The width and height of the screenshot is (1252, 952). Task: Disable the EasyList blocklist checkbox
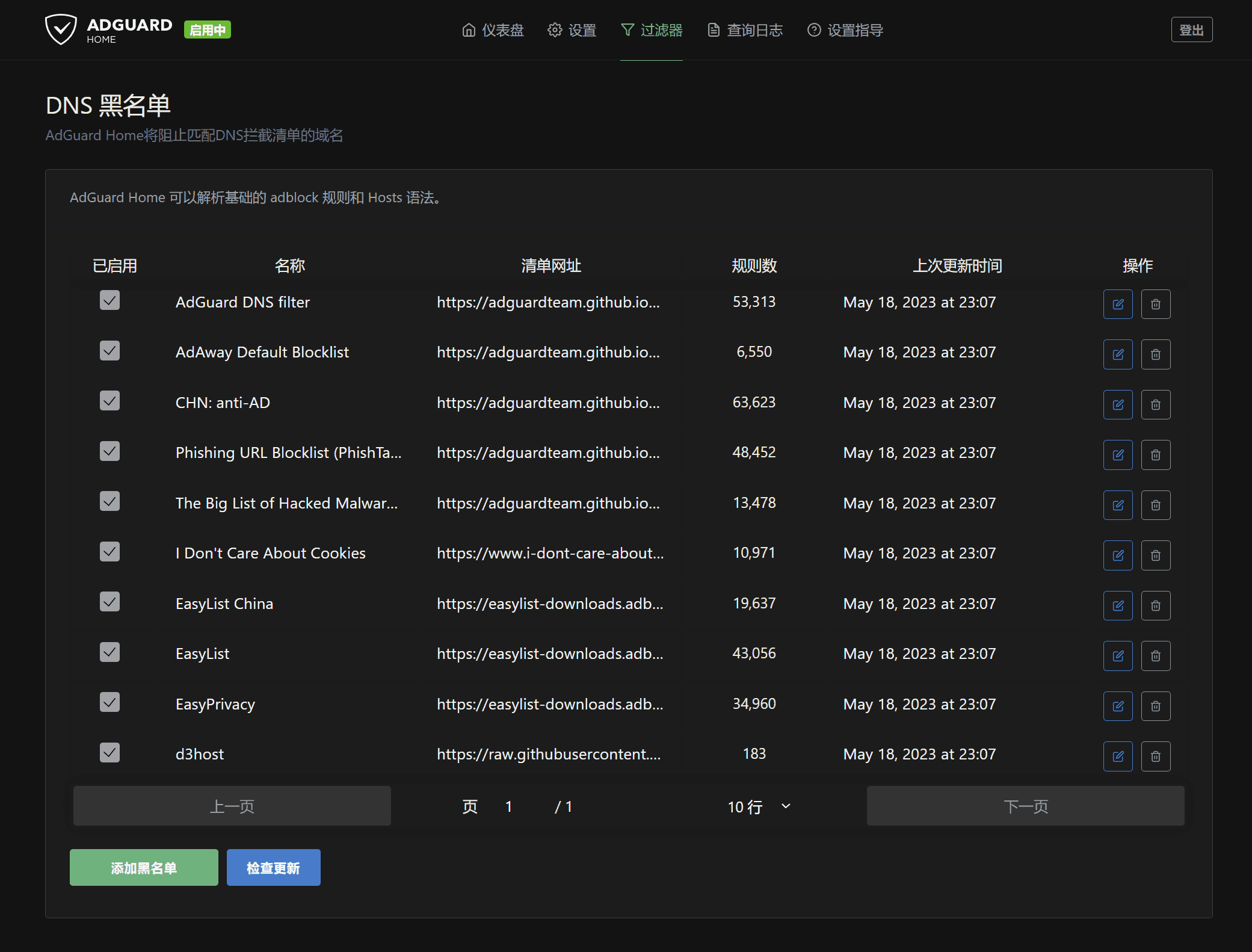109,652
